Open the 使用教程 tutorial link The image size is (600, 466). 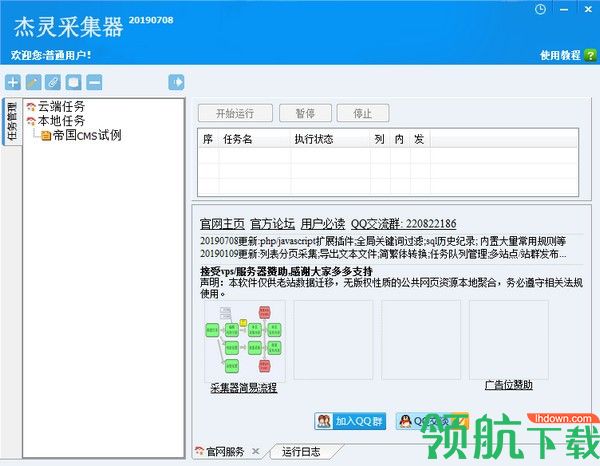560,55
